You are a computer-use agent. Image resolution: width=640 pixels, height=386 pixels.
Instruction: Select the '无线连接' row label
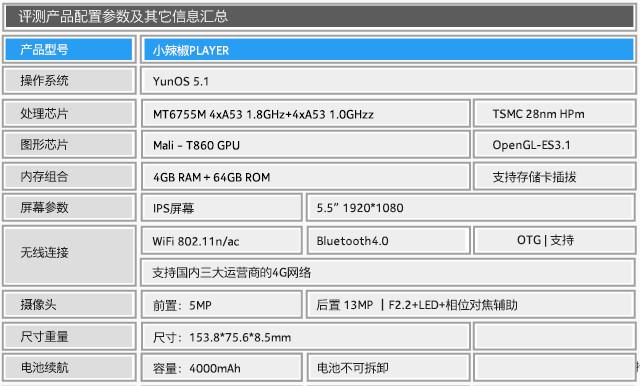tap(69, 255)
